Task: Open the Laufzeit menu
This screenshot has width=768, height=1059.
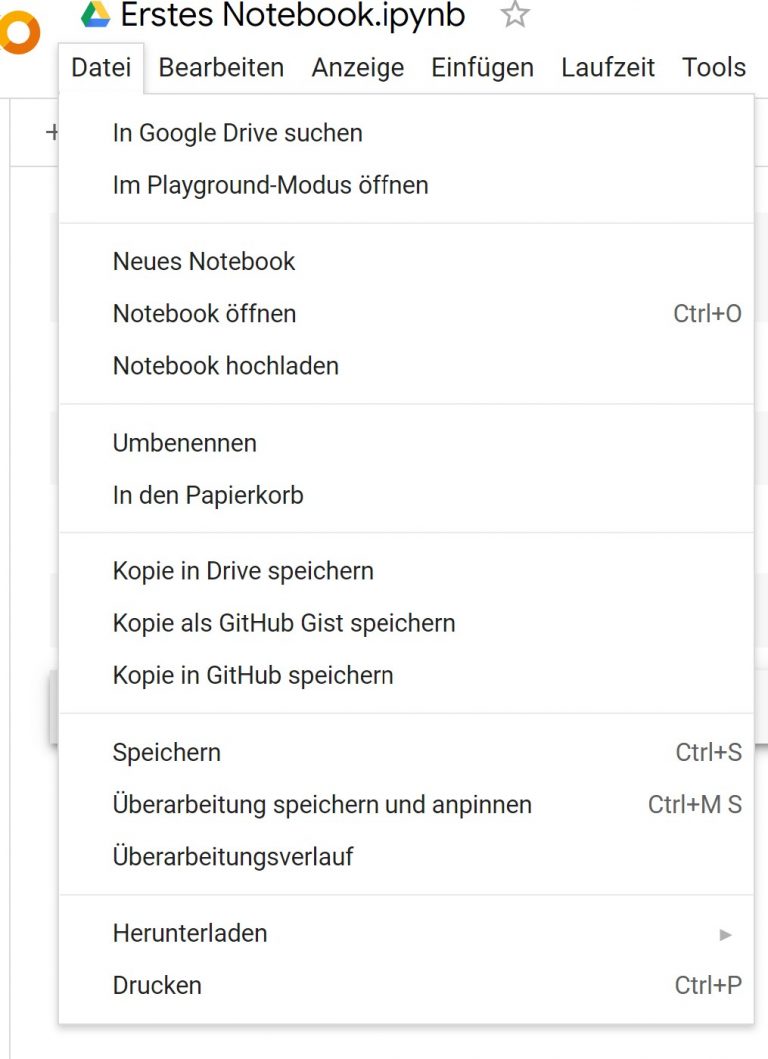Action: pos(607,67)
